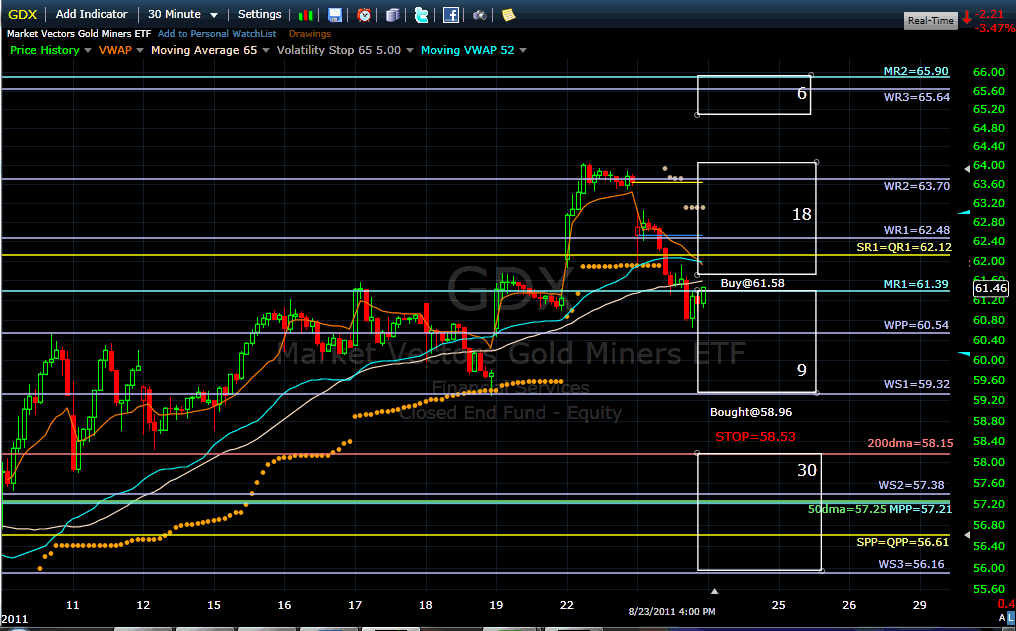Open the 30 Minute timeframe dropdown

pos(183,14)
